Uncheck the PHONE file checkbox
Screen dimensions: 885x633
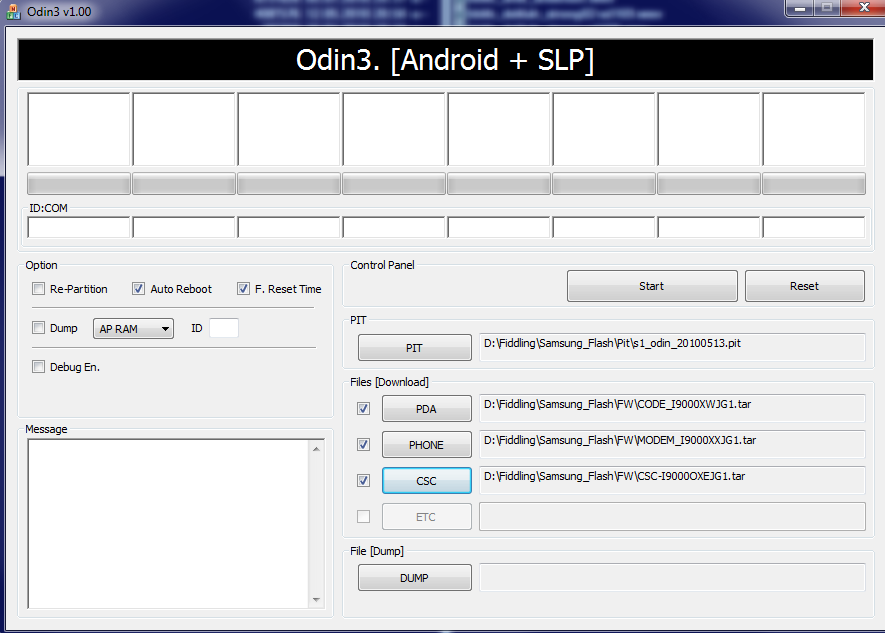coord(363,445)
